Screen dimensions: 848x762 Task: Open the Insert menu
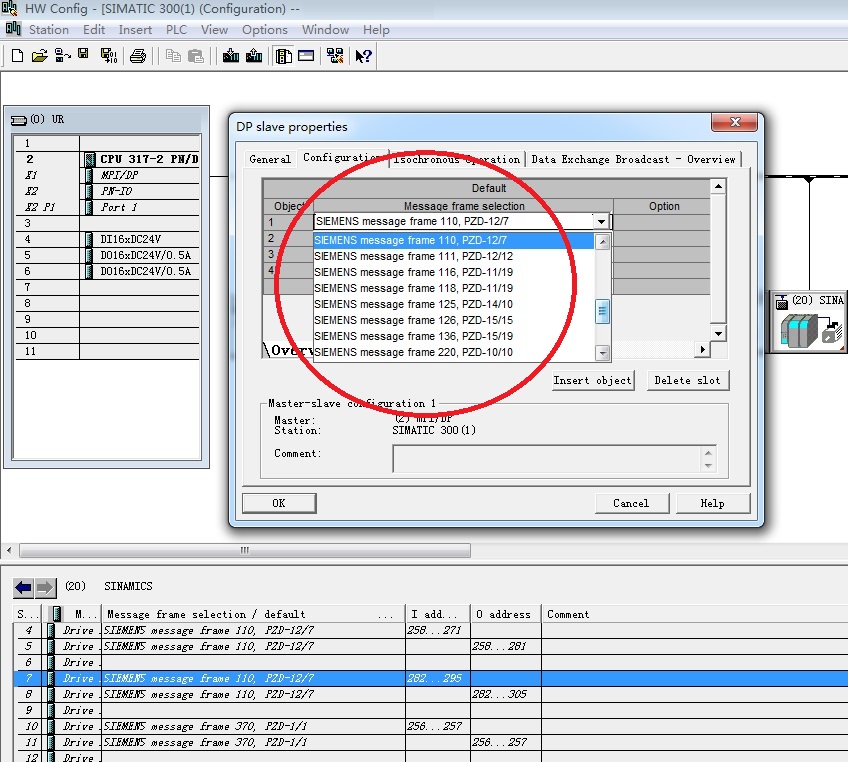pos(135,30)
